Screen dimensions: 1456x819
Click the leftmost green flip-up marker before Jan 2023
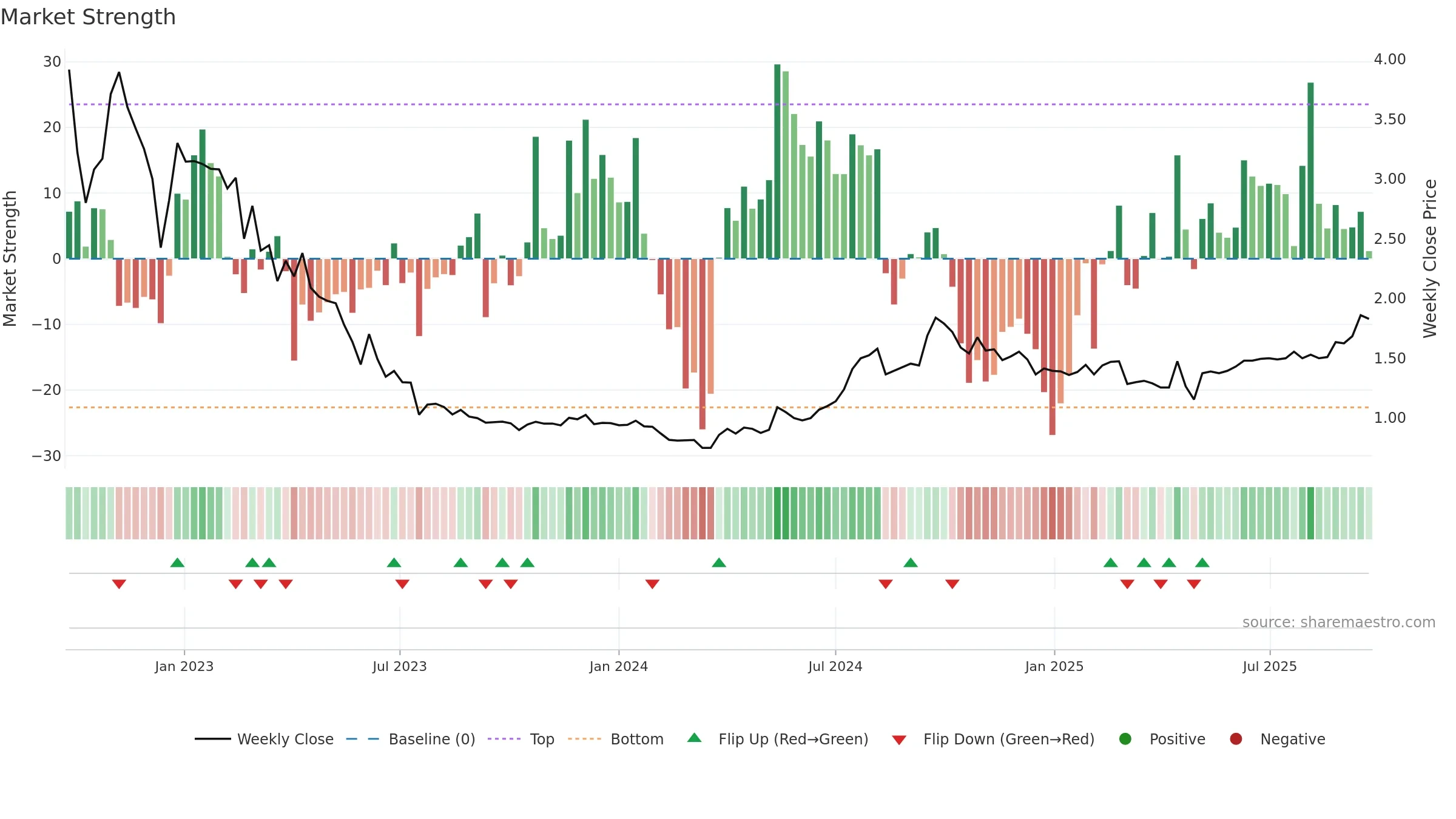(177, 562)
